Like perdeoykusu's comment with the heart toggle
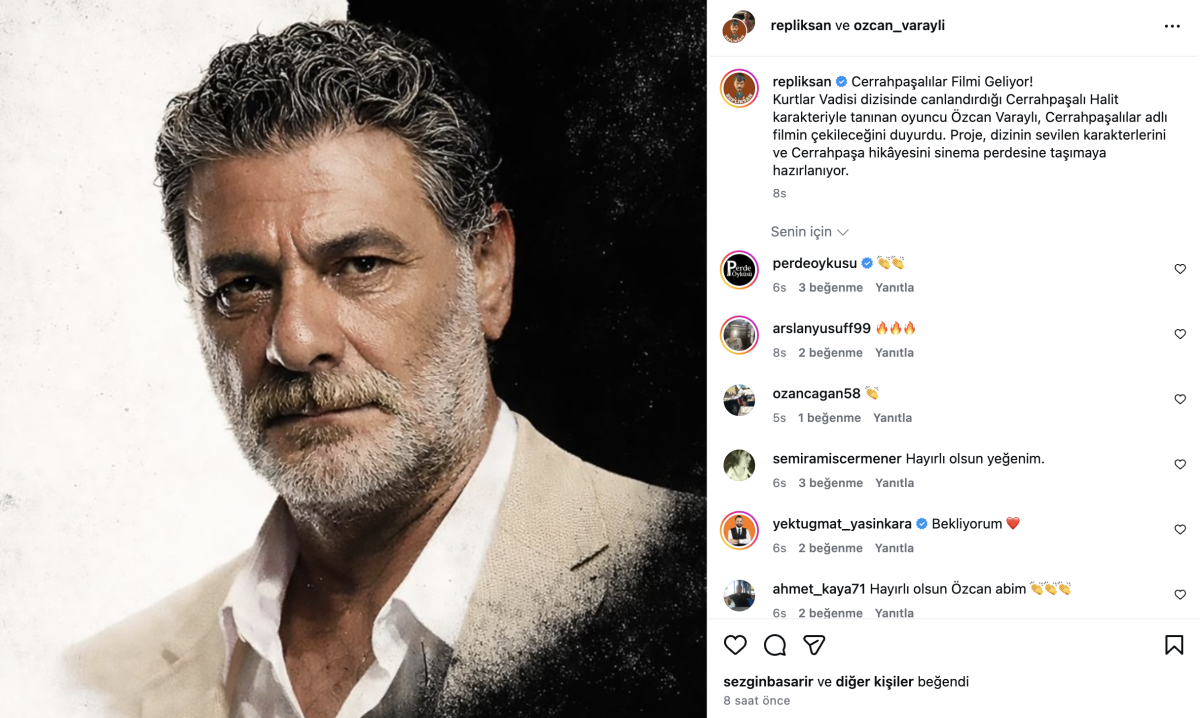The height and width of the screenshot is (718, 1200). pos(1180,269)
